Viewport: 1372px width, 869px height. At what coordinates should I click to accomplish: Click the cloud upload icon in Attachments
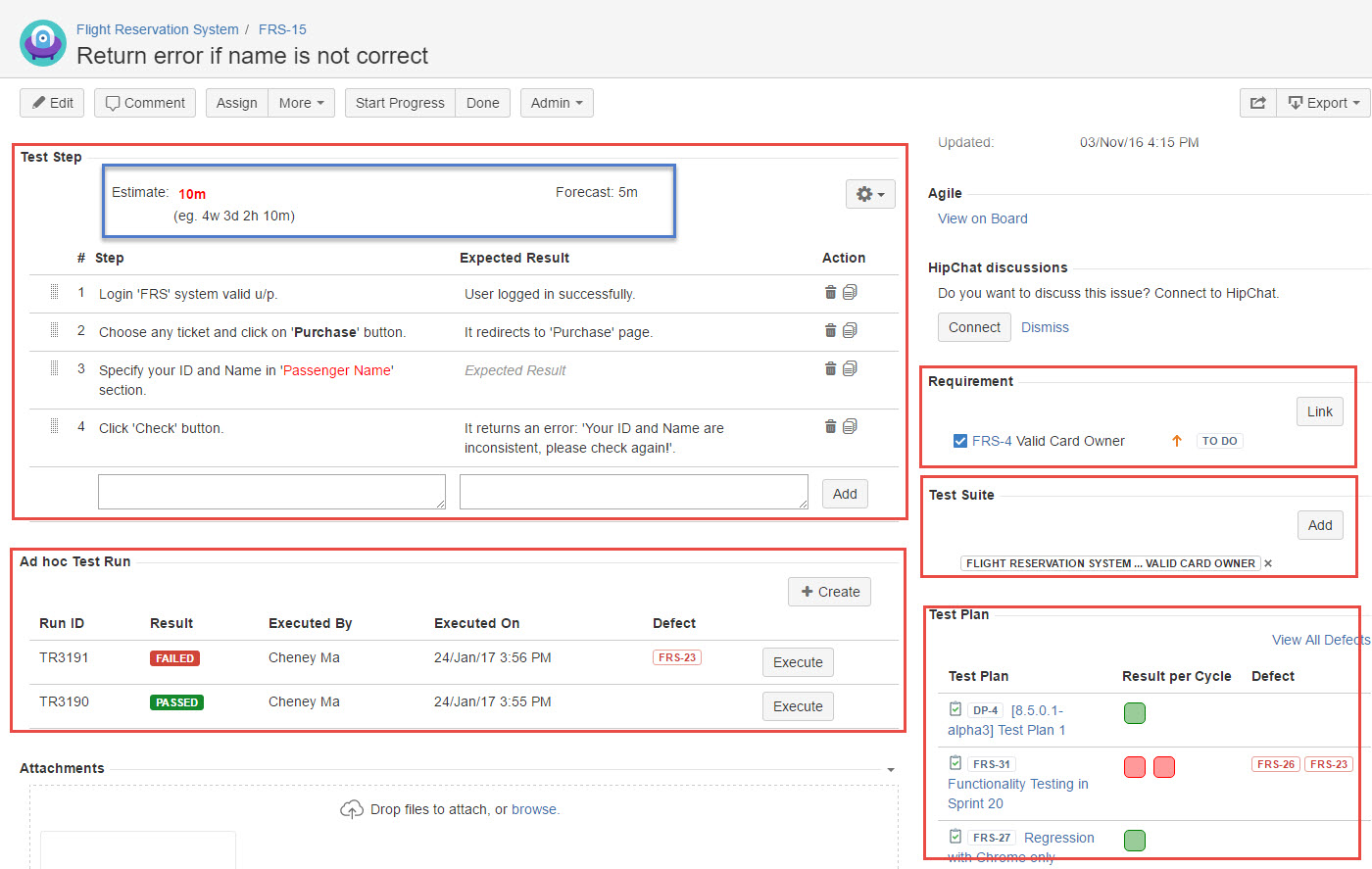click(x=352, y=809)
